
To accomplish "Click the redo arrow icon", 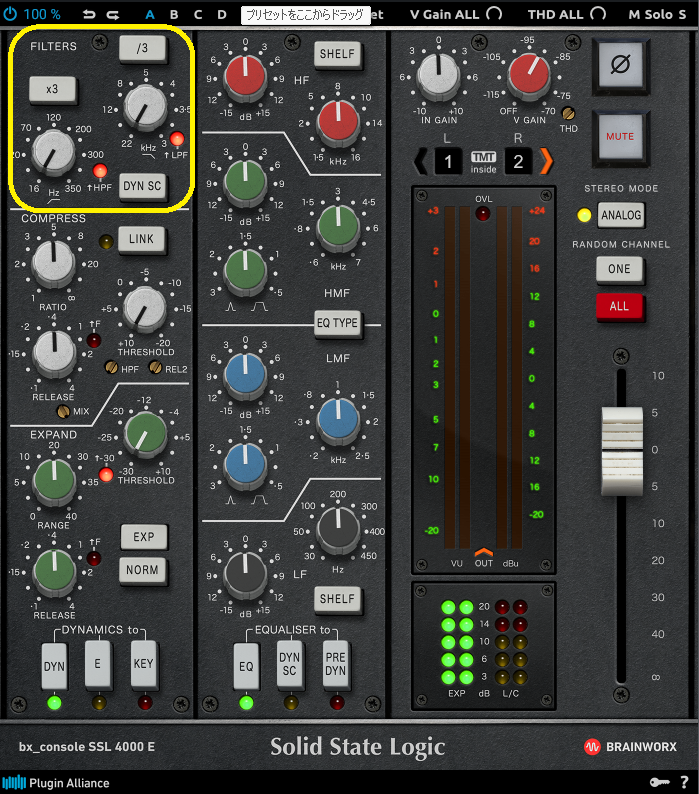I will (113, 15).
